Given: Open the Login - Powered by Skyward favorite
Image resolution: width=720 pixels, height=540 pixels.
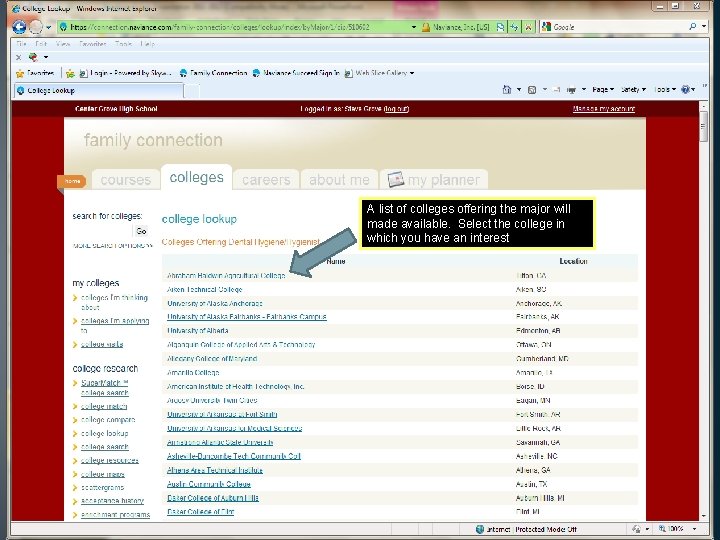Looking at the screenshot, I should tap(126, 73).
